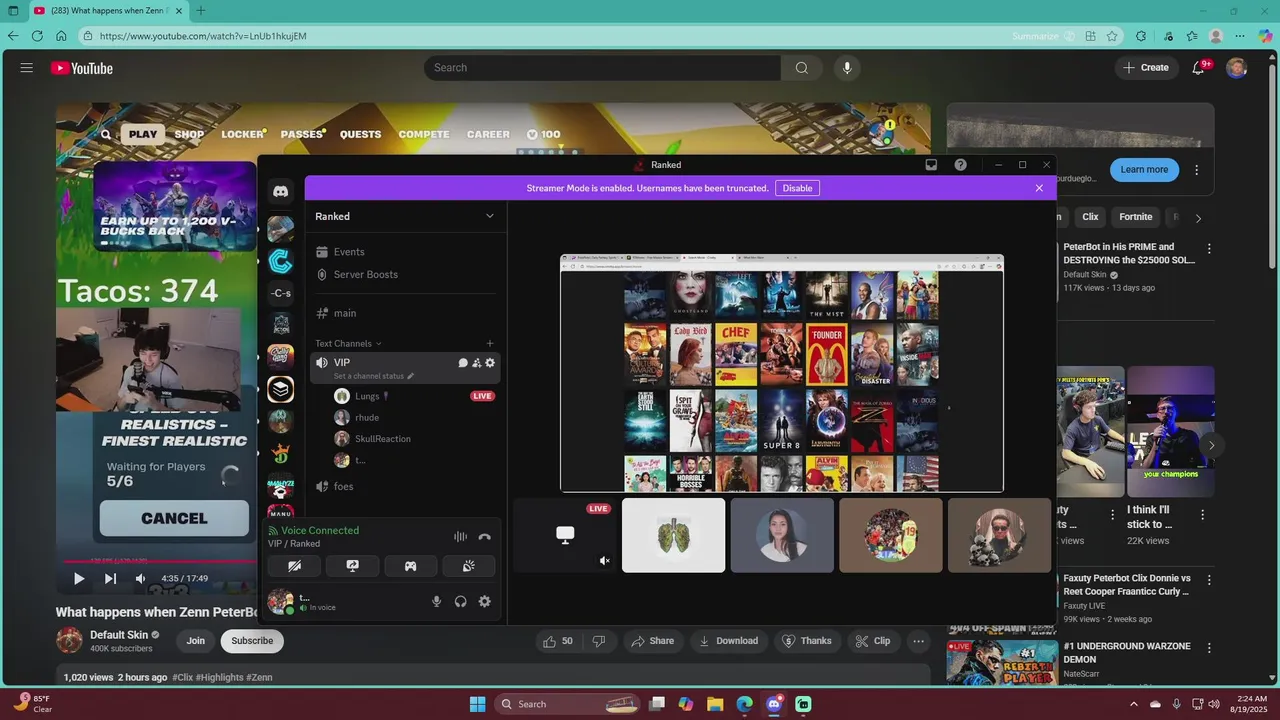Open VIP channel settings gear
The width and height of the screenshot is (1280, 720).
pyautogui.click(x=490, y=363)
